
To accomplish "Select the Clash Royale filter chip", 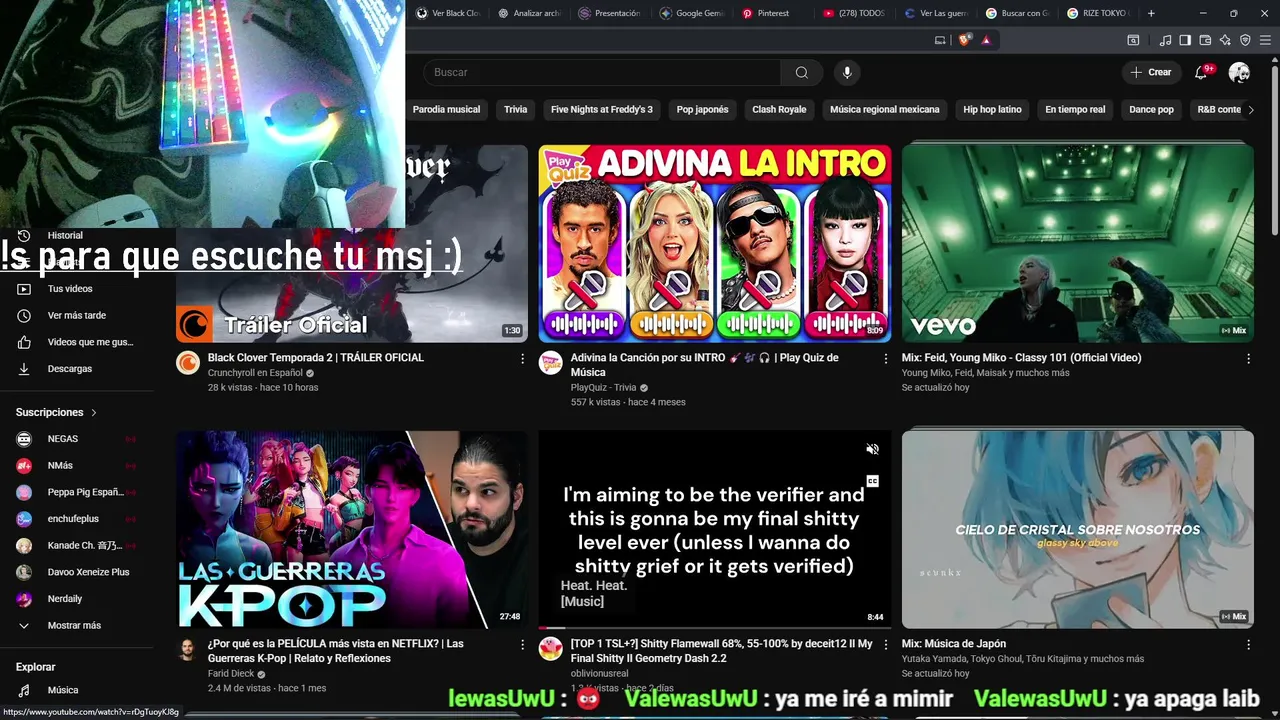I will [x=779, y=110].
